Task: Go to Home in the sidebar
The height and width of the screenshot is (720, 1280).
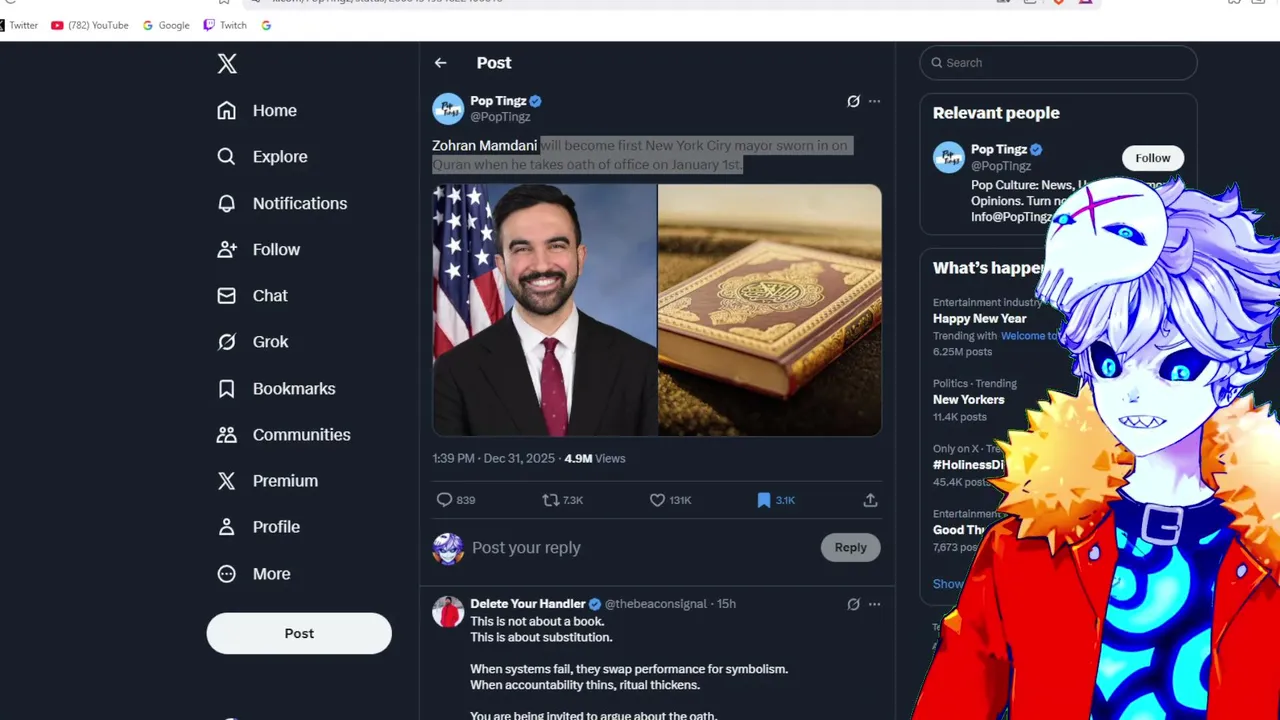Action: tap(257, 110)
